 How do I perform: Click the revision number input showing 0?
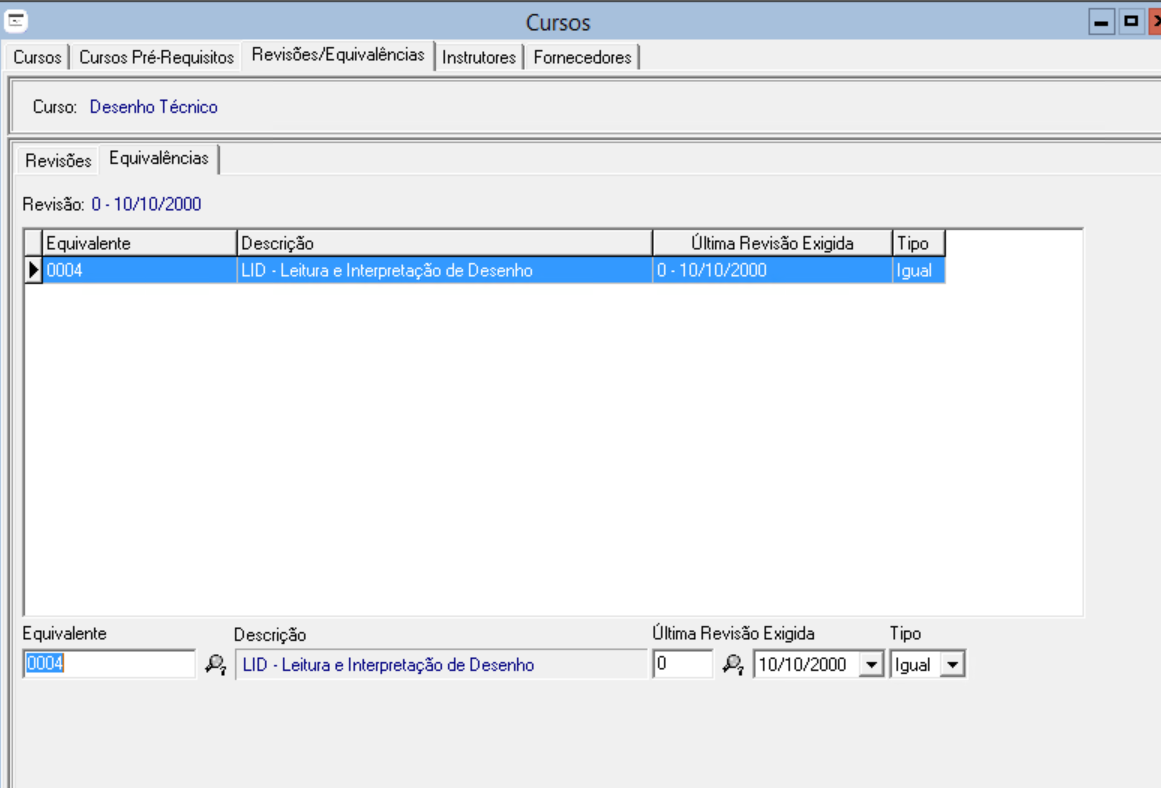click(x=682, y=665)
